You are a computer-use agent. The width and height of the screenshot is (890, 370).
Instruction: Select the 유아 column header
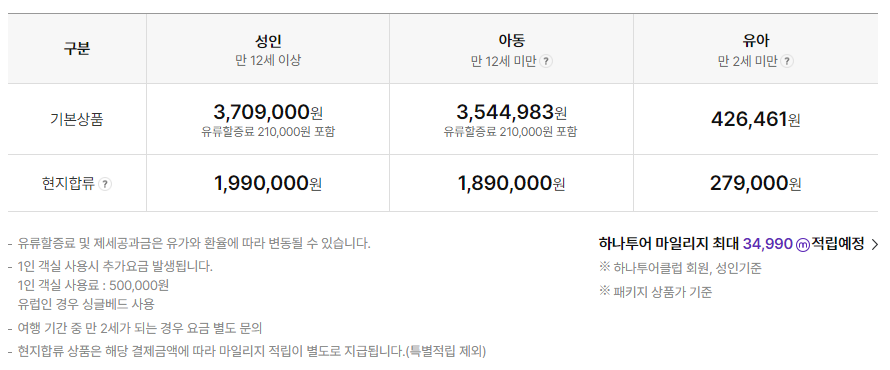pos(755,49)
